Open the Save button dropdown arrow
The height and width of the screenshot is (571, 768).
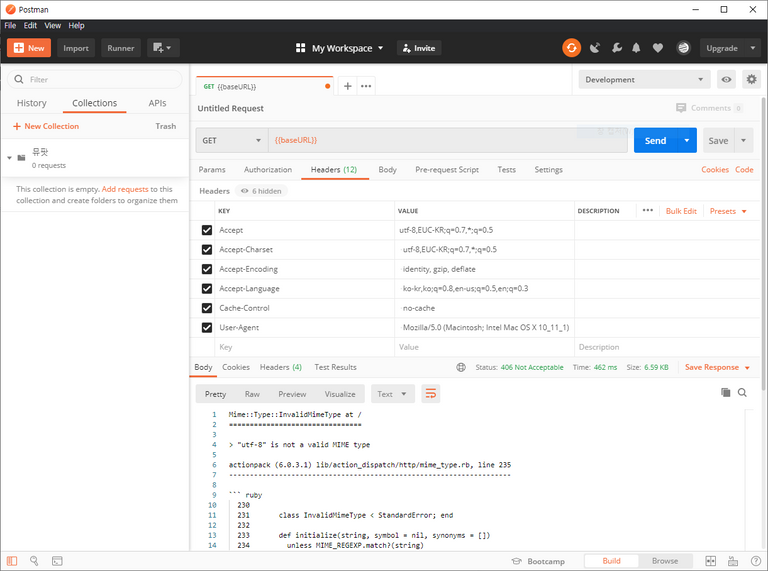click(x=744, y=141)
